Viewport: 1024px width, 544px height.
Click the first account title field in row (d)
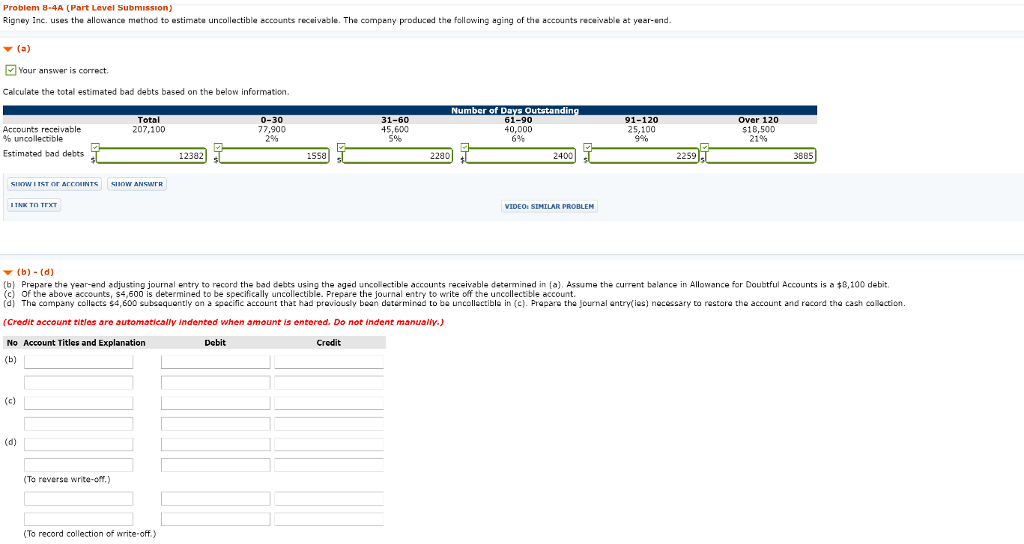[x=78, y=444]
